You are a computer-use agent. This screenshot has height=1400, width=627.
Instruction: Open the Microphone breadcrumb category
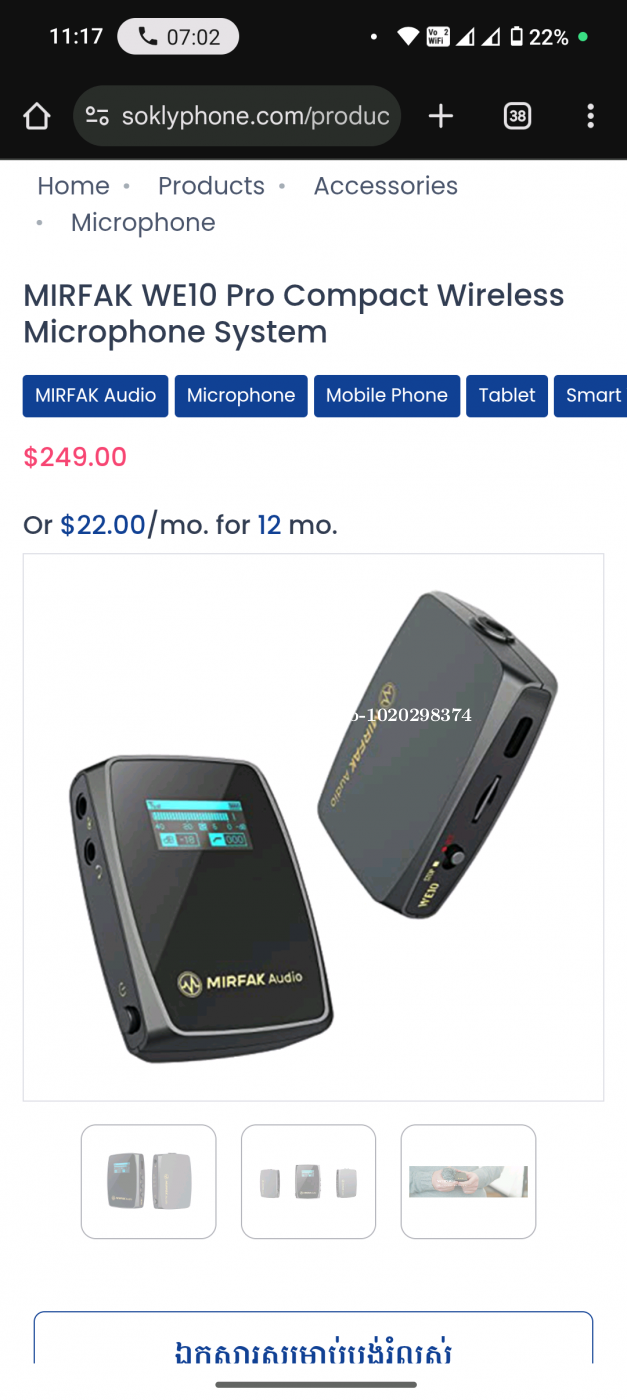click(x=143, y=223)
